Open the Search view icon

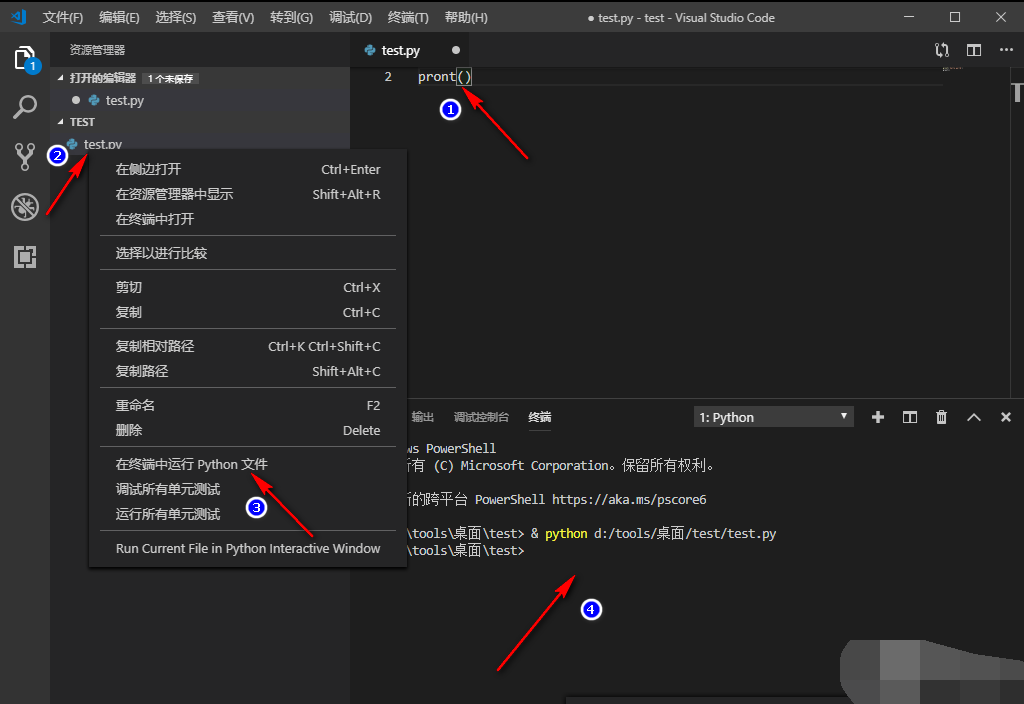point(25,107)
